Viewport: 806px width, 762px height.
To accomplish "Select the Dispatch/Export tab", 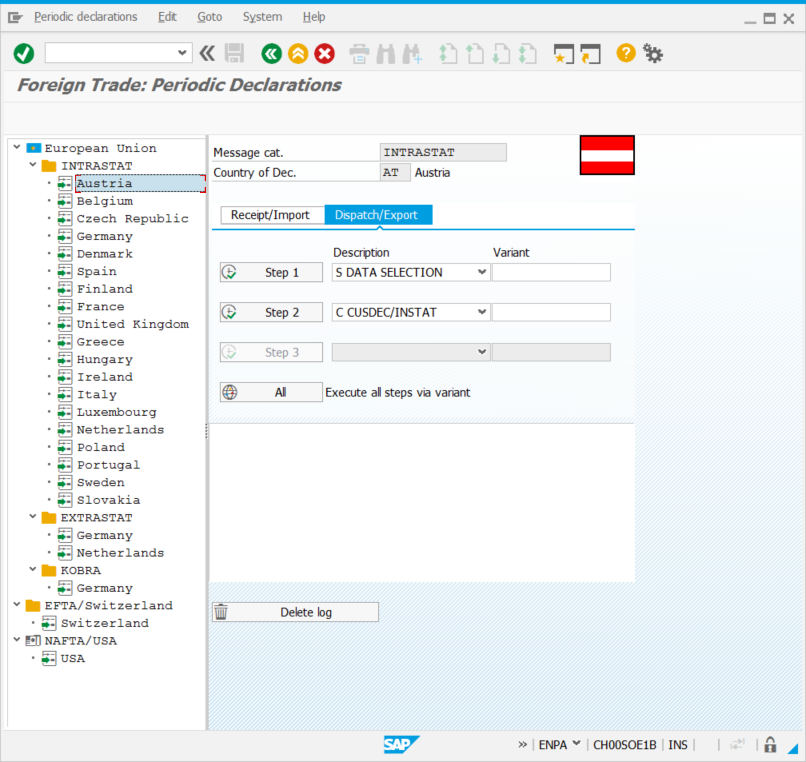I will [x=378, y=215].
